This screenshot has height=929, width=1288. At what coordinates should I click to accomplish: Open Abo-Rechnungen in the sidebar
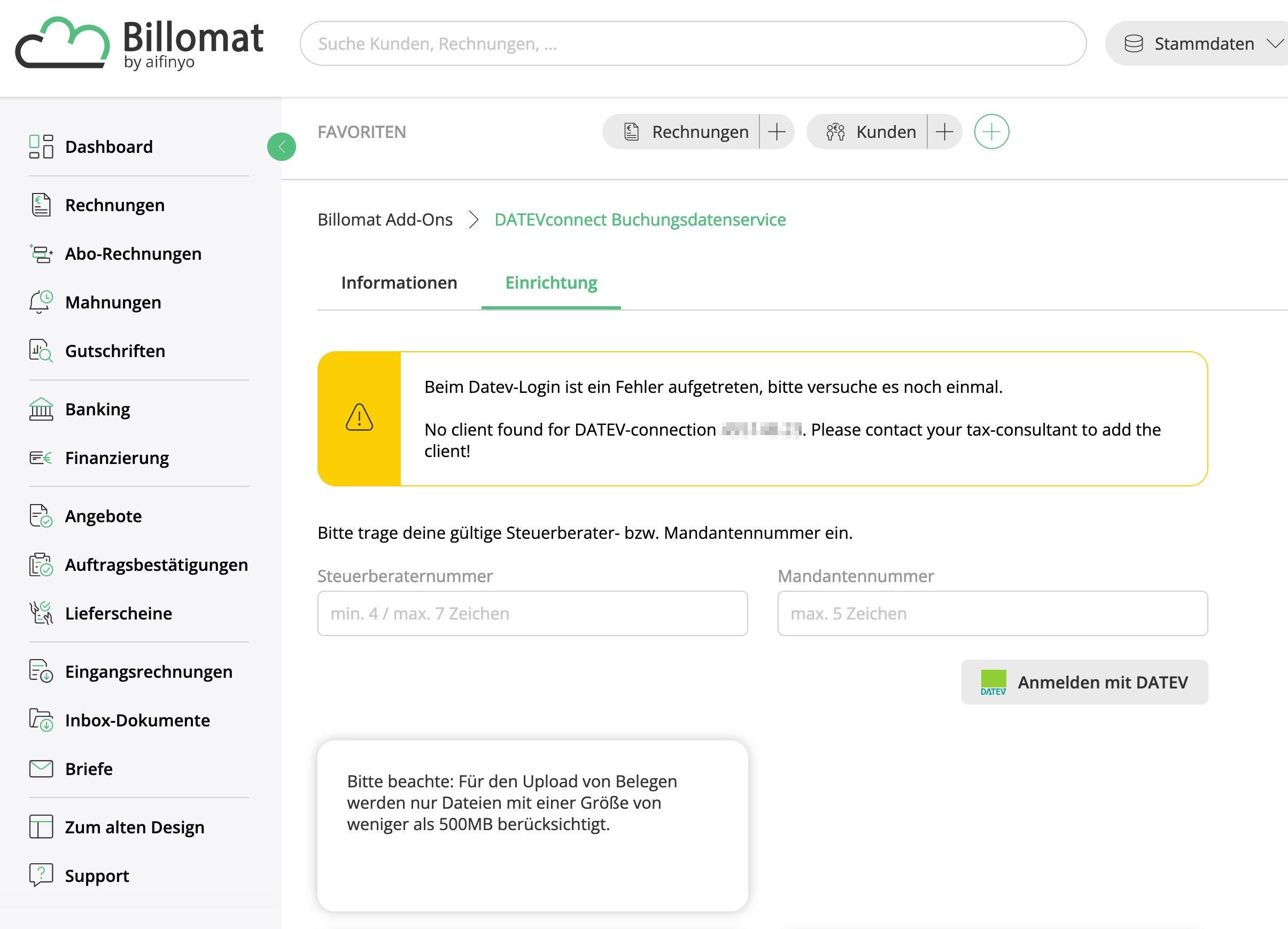[x=134, y=253]
